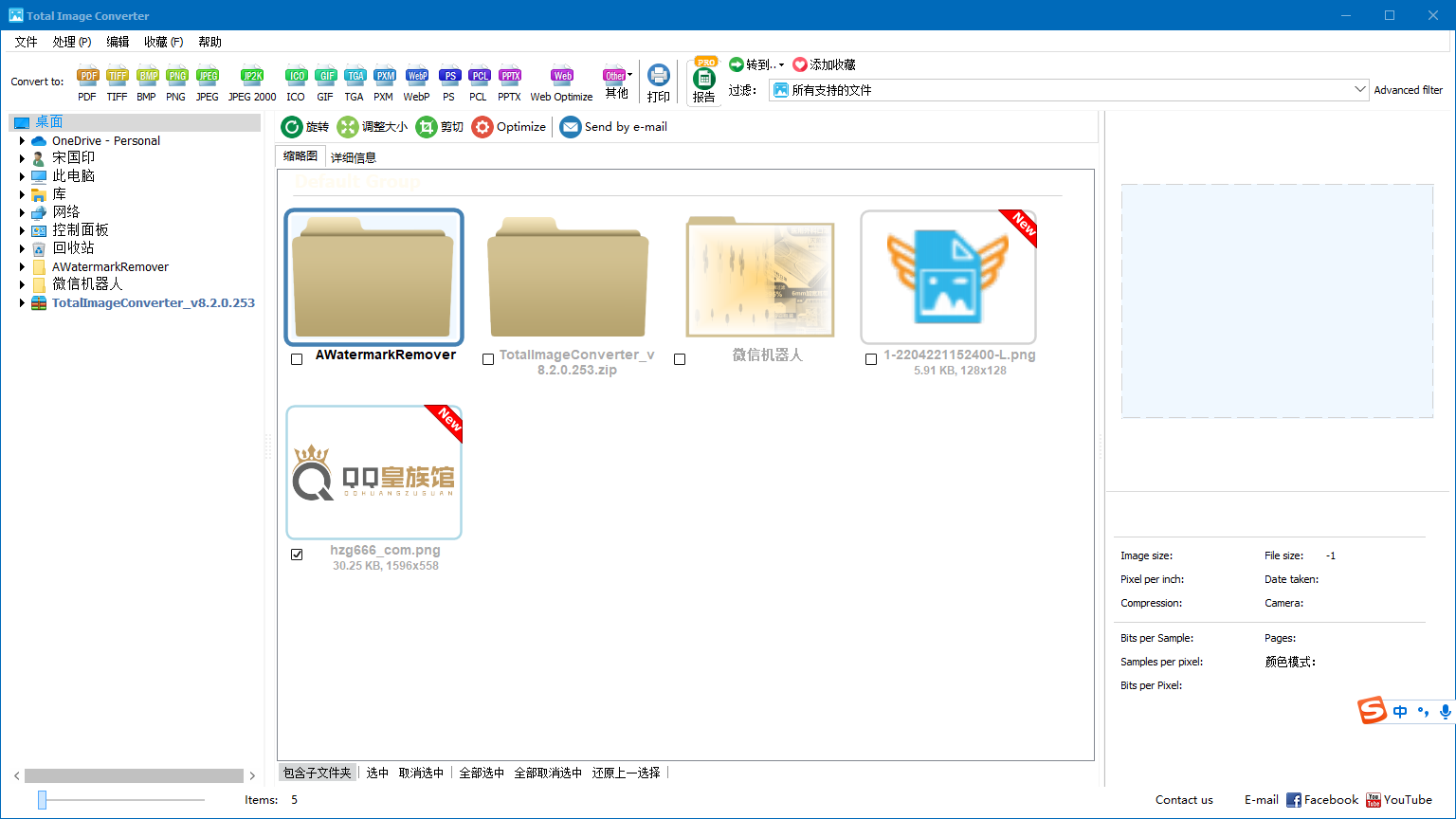Select the hzg666_com.png thumbnail

[x=373, y=472]
